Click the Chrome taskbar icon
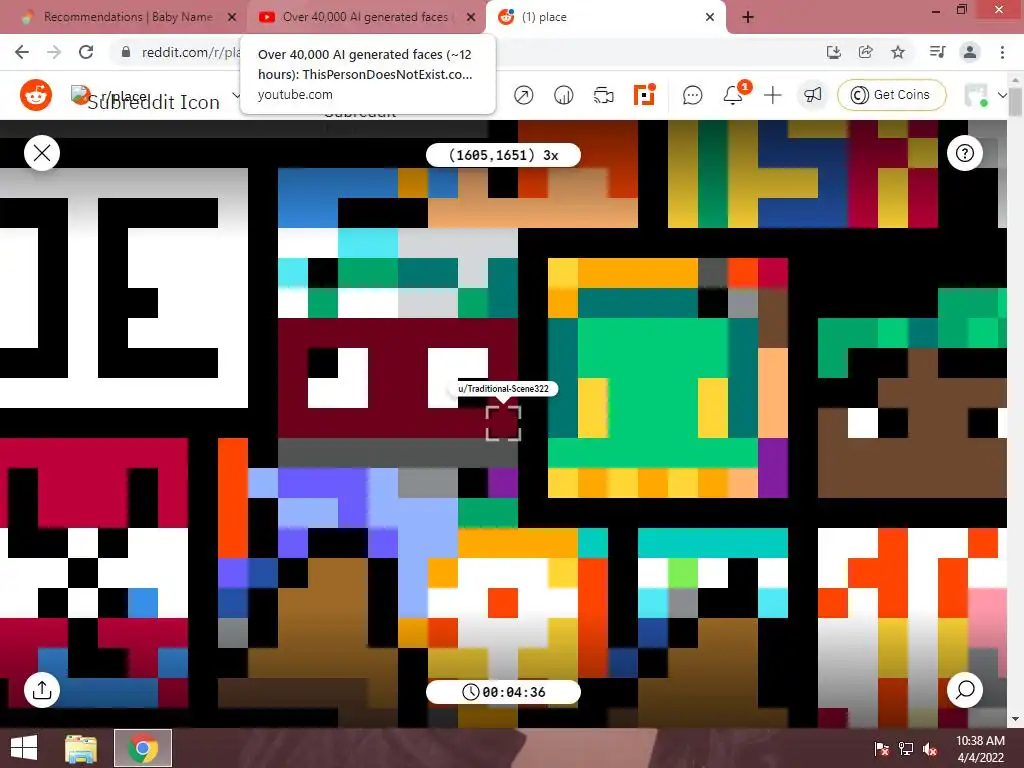1024x768 pixels. coord(143,748)
